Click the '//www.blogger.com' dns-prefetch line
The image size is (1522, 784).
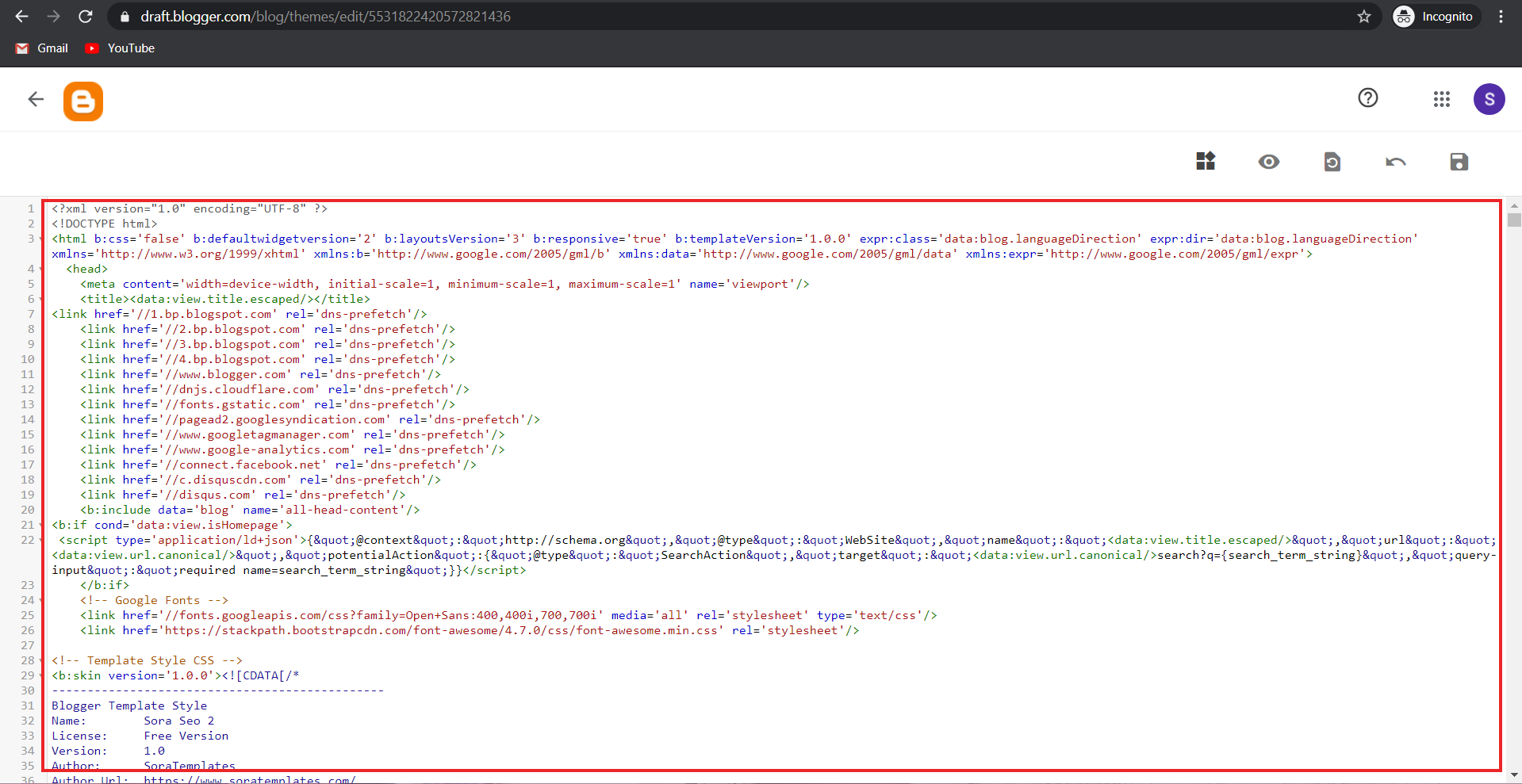[x=261, y=374]
